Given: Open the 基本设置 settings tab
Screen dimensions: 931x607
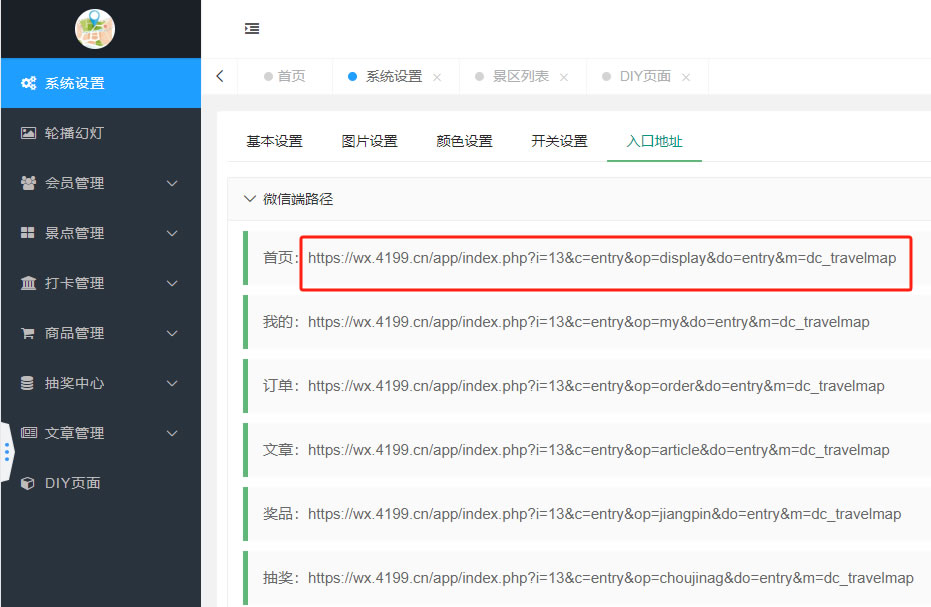Looking at the screenshot, I should point(274,141).
